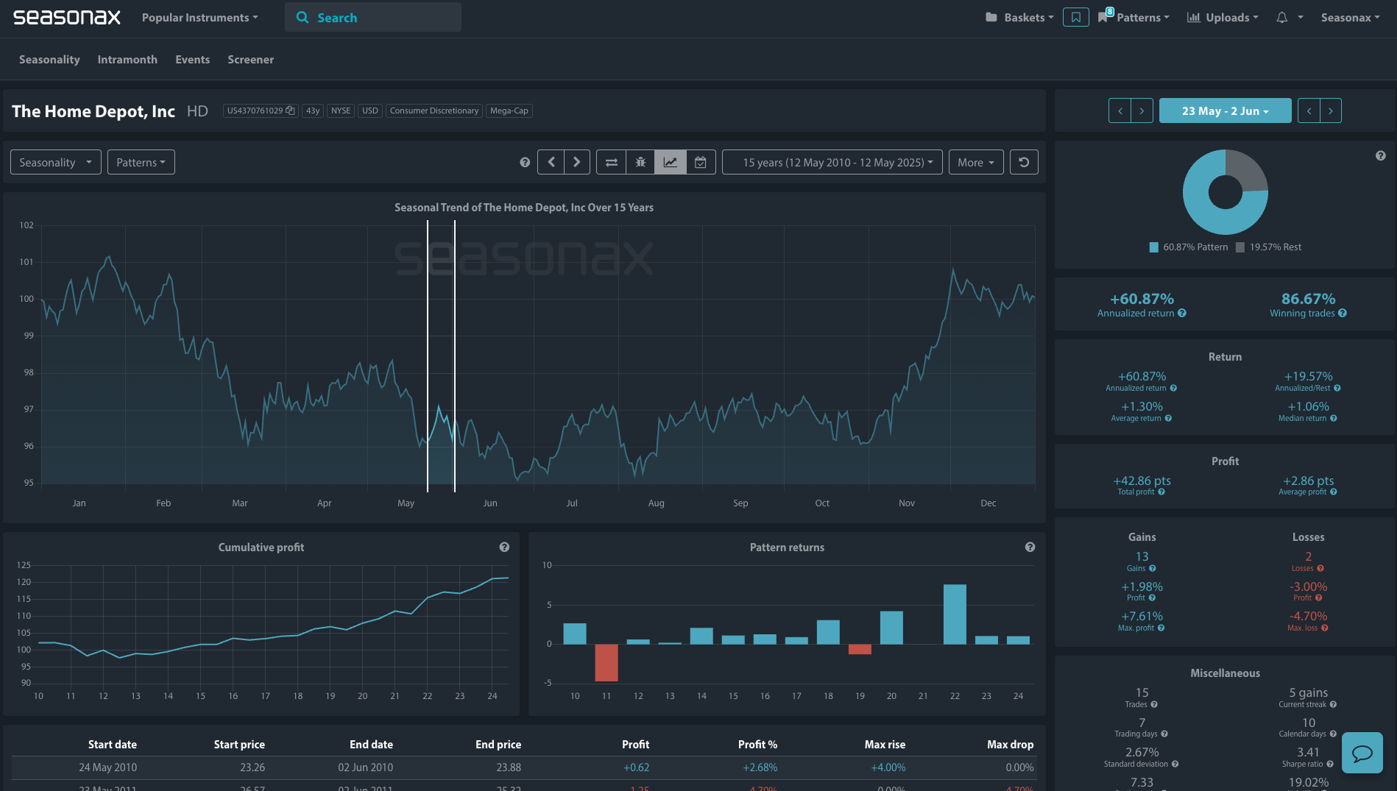Viewport: 1397px width, 791px height.
Task: Click the tall bar for year 22 in Pattern returns
Action: [955, 614]
